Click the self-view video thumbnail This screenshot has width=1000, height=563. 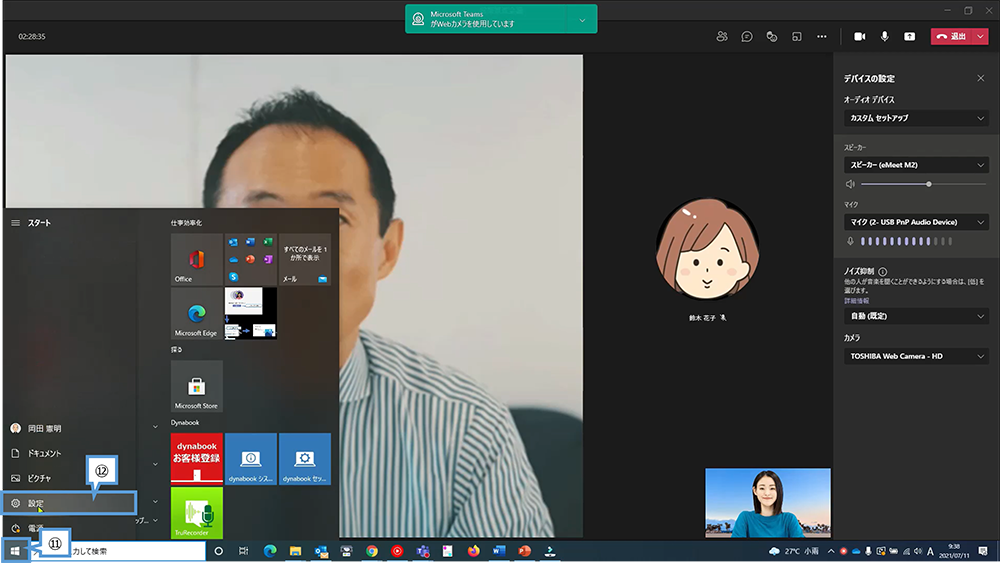coord(768,503)
